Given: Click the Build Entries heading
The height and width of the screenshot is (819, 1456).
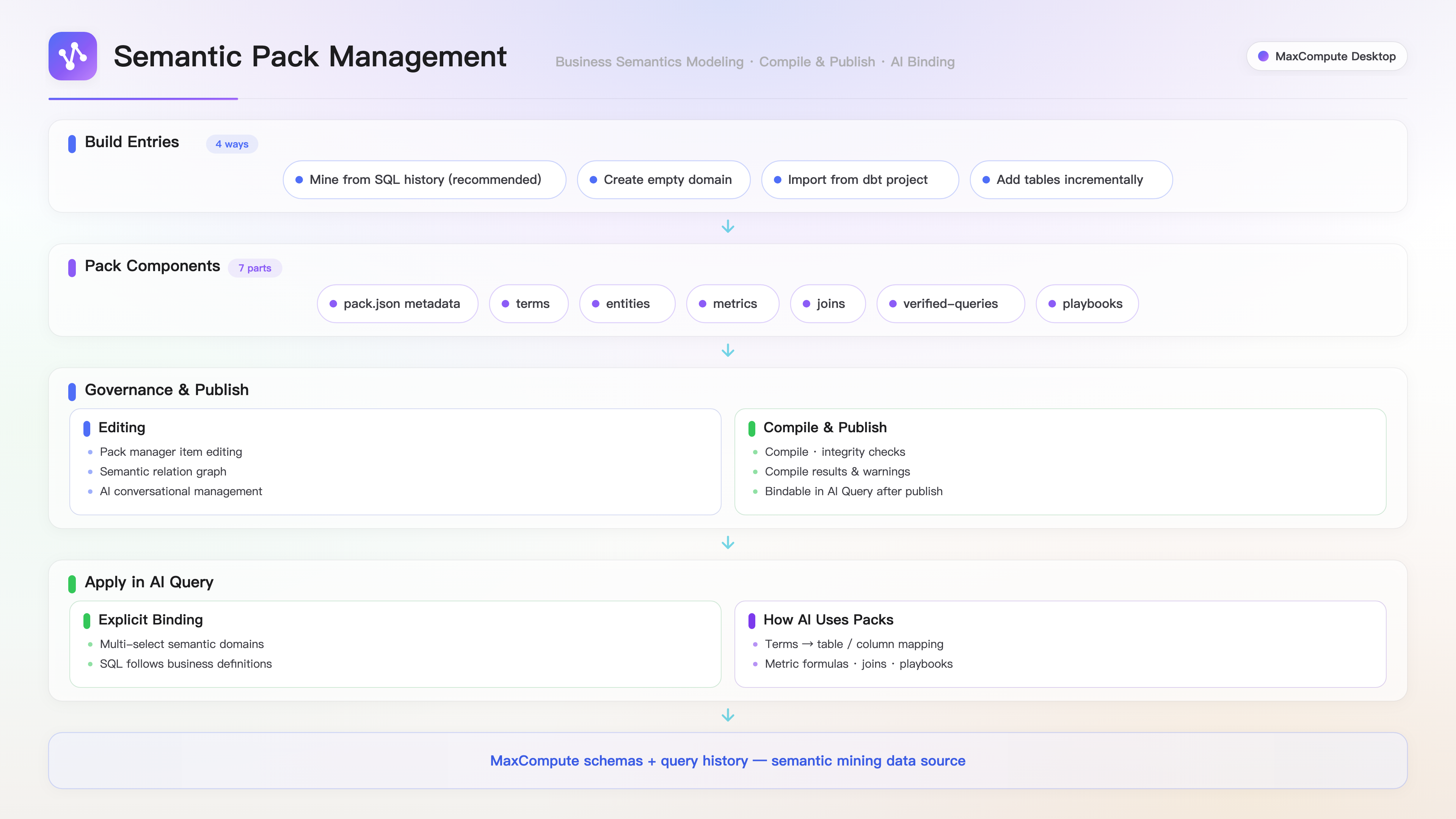Looking at the screenshot, I should tap(132, 142).
